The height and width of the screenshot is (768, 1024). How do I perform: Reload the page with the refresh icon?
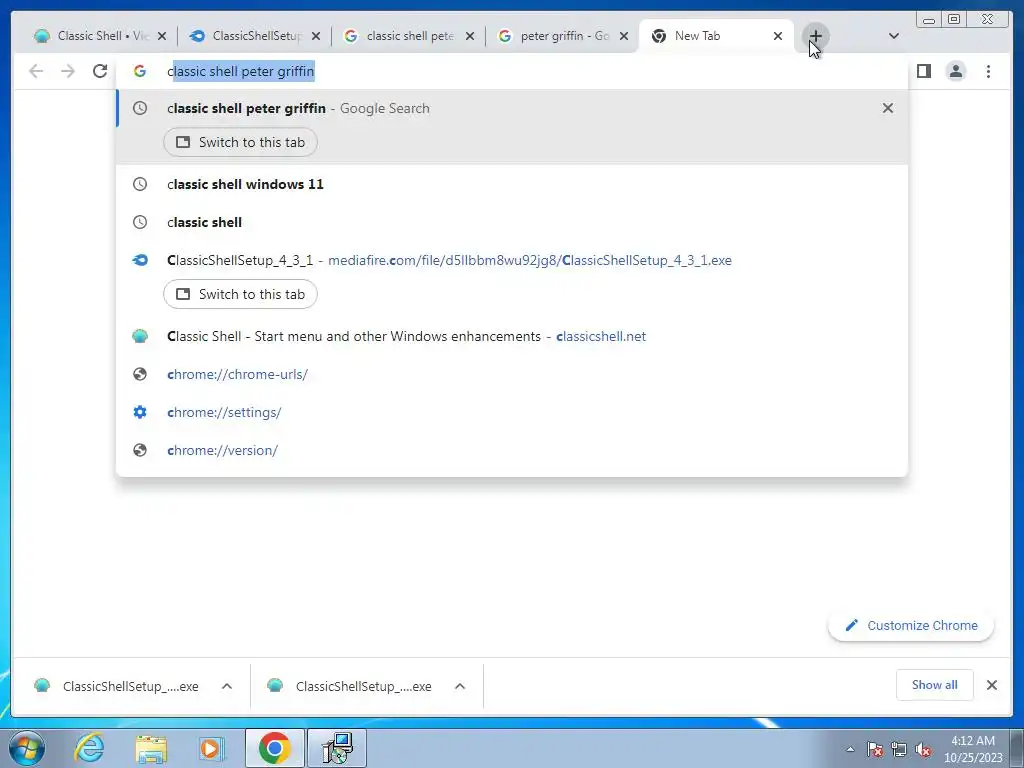pos(99,71)
